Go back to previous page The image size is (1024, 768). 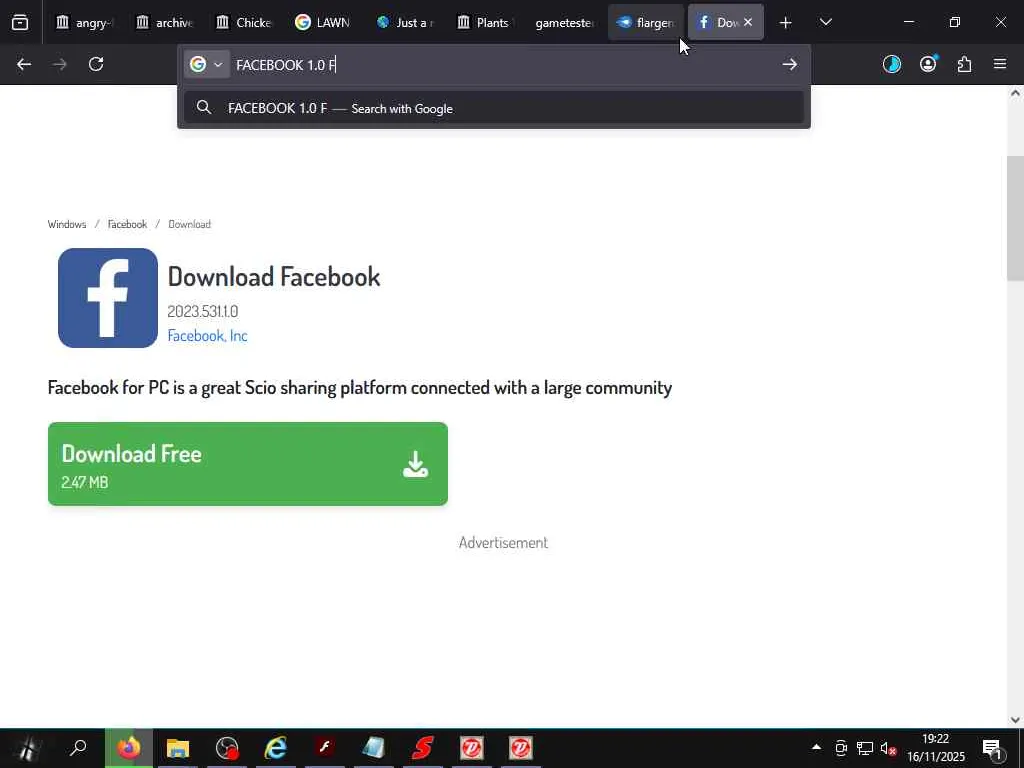[24, 64]
